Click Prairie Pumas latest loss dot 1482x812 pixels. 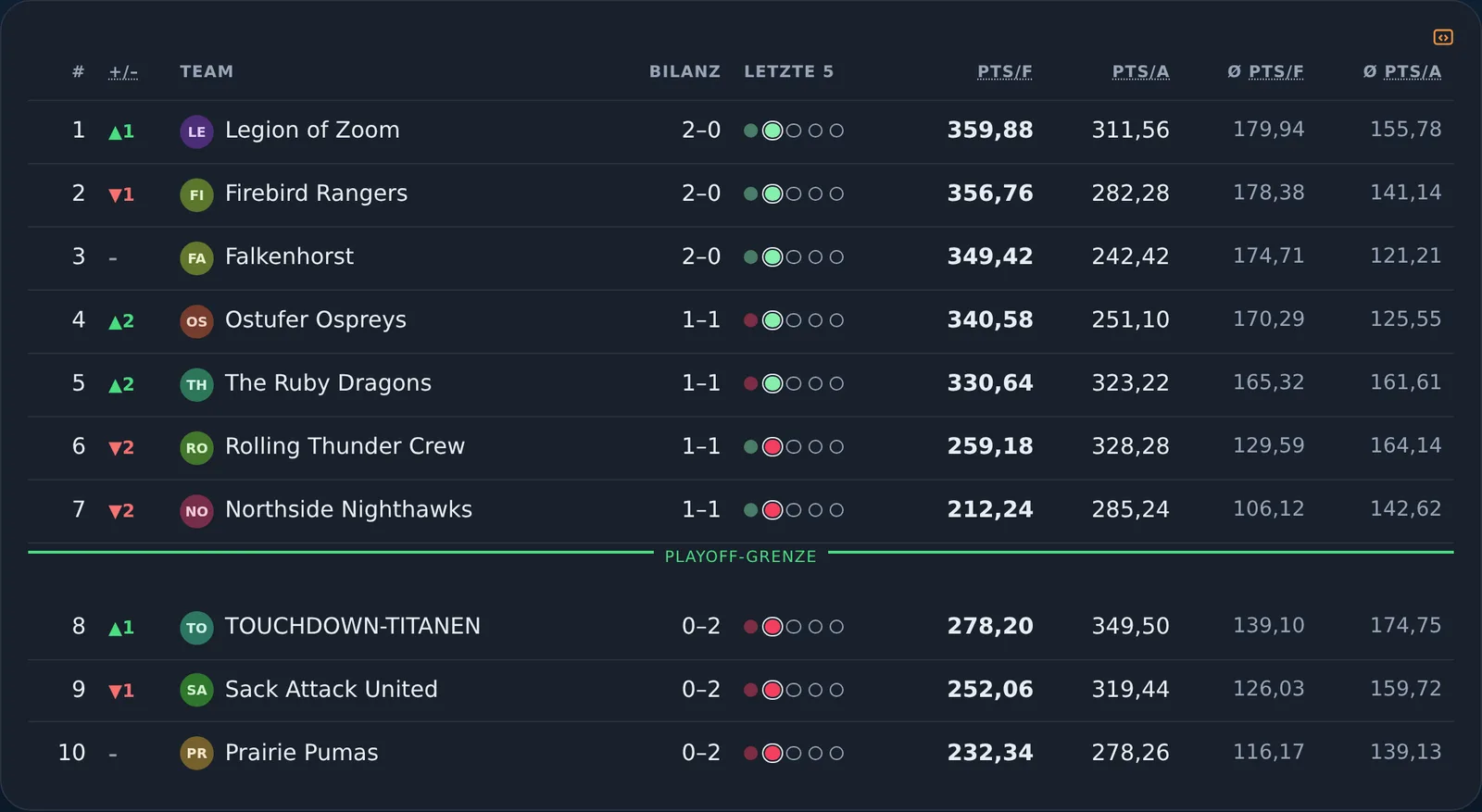tap(772, 754)
